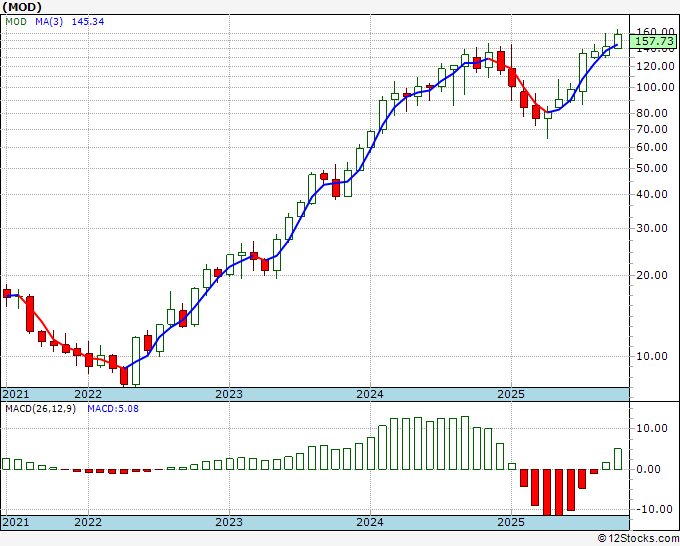Click 2022 on the price chart timeline

pyautogui.click(x=88, y=394)
